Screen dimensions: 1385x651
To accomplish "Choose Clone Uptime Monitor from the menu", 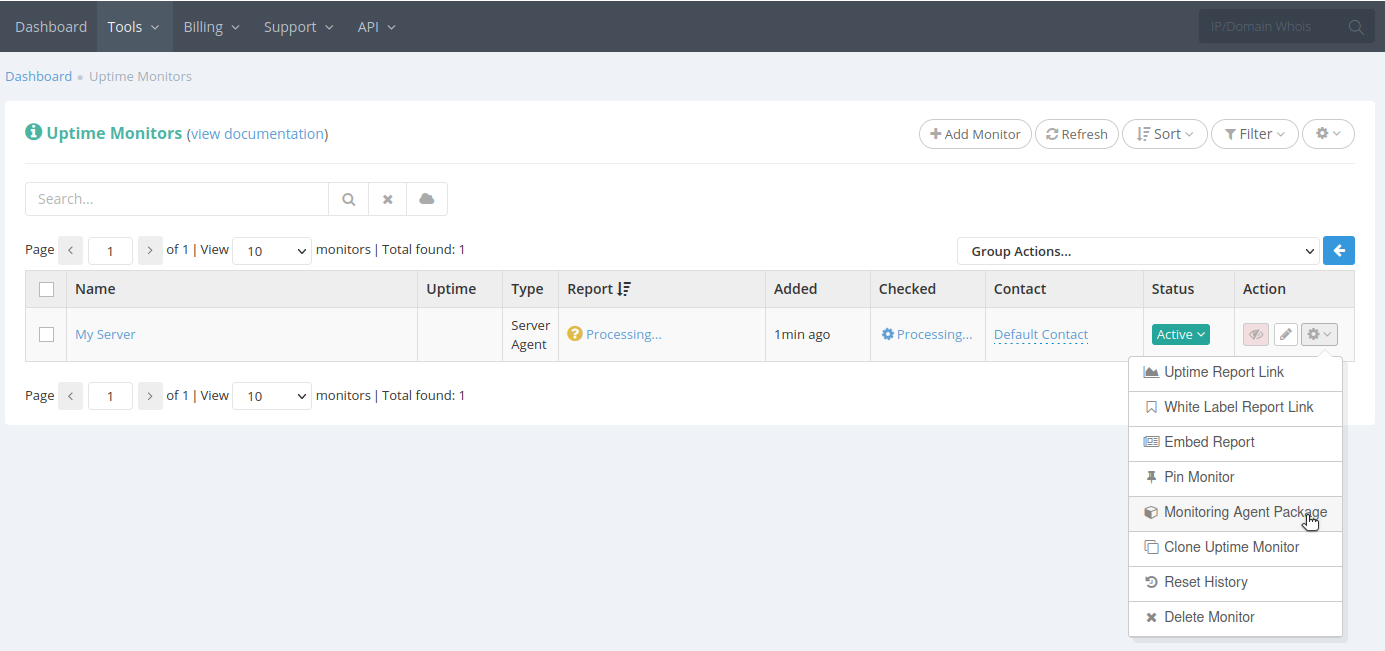I will pos(1235,548).
